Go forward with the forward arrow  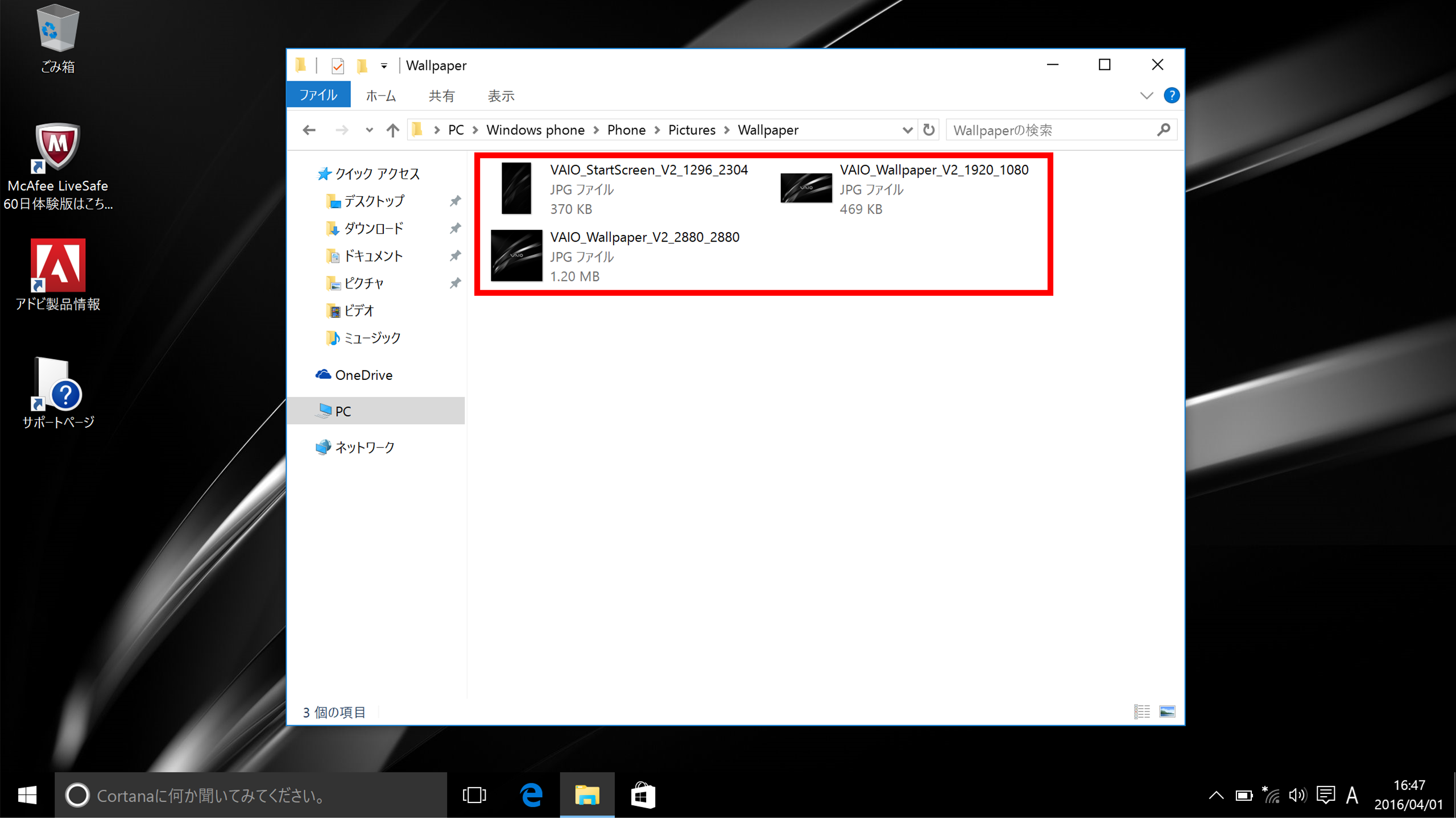click(x=342, y=130)
